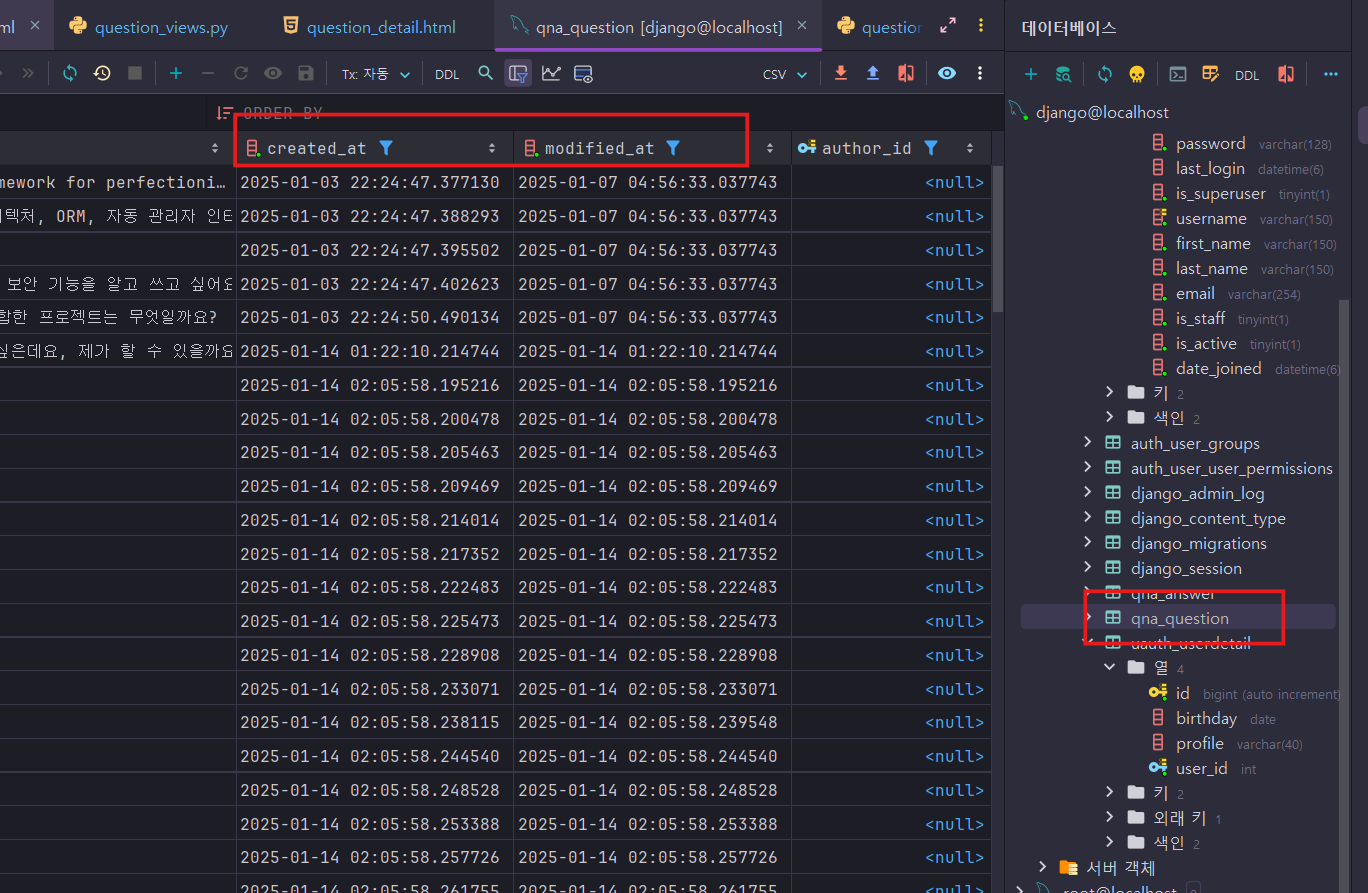The width and height of the screenshot is (1368, 893).
Task: Close the qna_question [django@localhost] tab
Action: [801, 26]
